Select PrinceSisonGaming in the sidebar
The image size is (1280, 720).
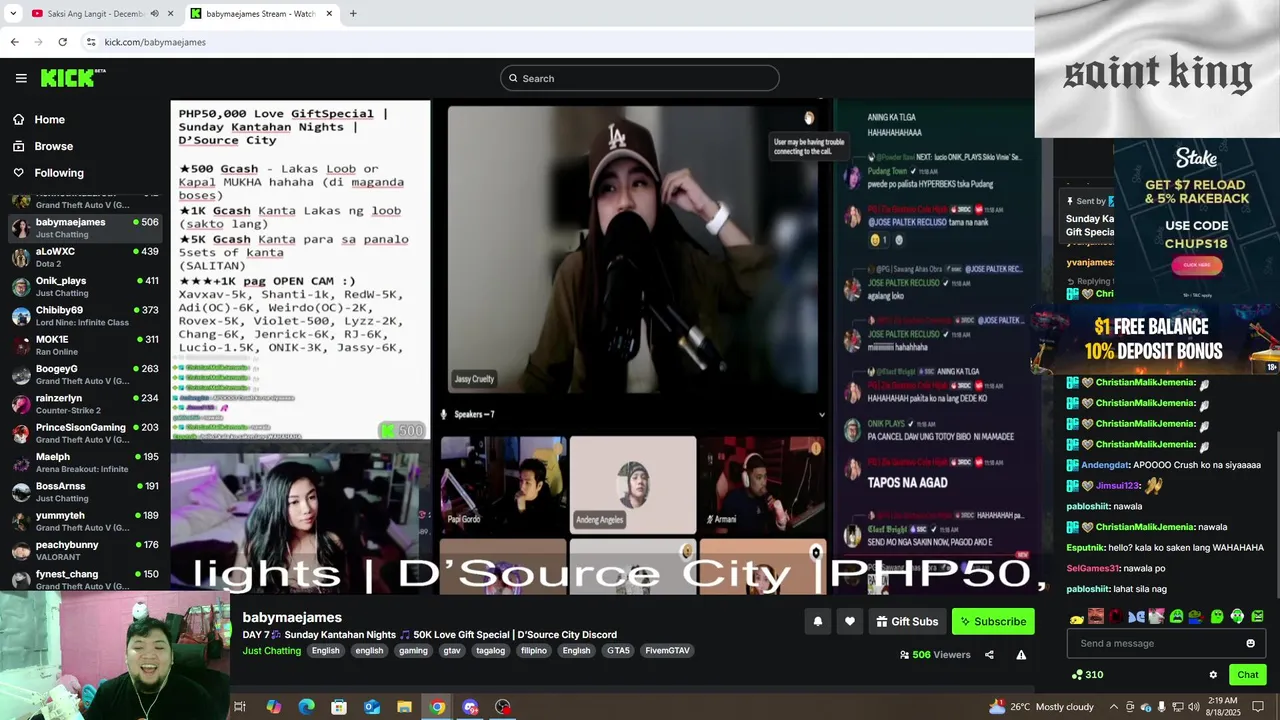coord(85,433)
